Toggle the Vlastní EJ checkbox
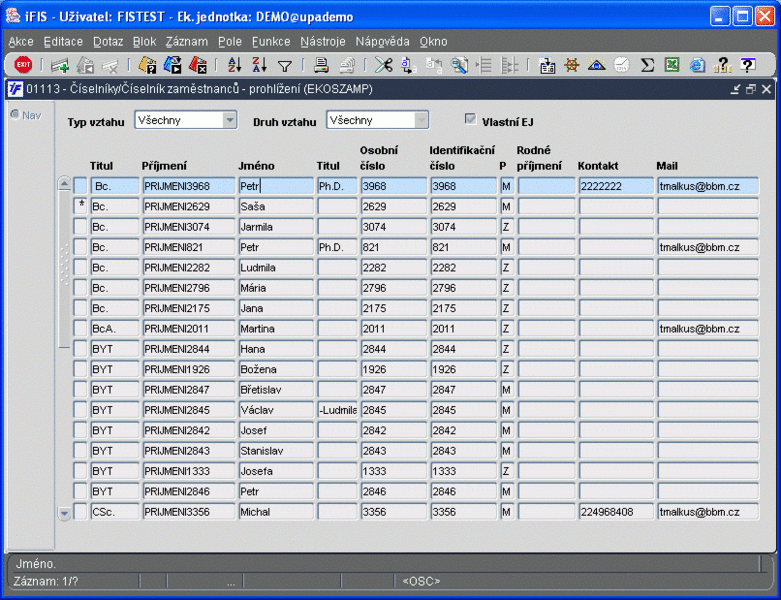Viewport: 781px width, 600px height. 470,120
